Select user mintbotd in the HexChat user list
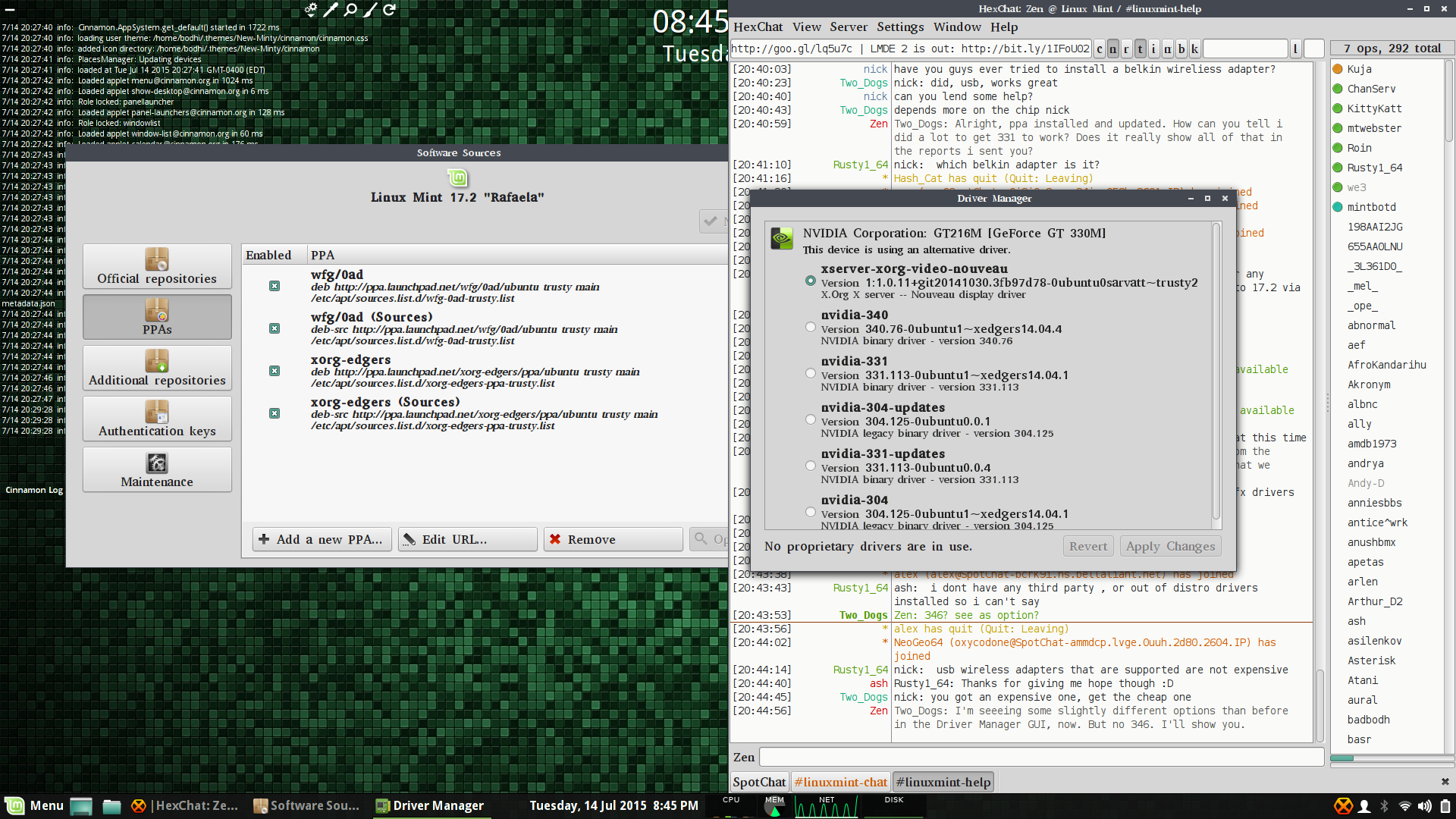Viewport: 1456px width, 819px height. (x=1371, y=207)
